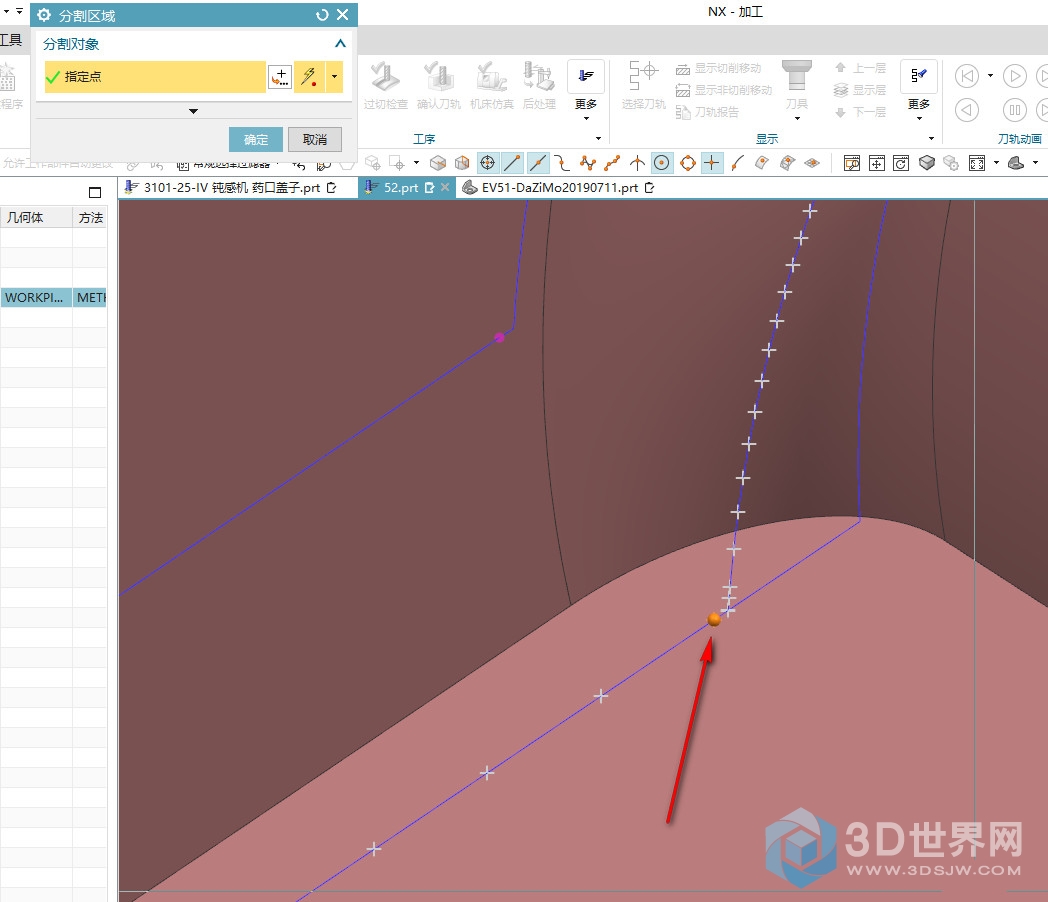Click the 确定 button
Screen dimensions: 1048x902
256,139
